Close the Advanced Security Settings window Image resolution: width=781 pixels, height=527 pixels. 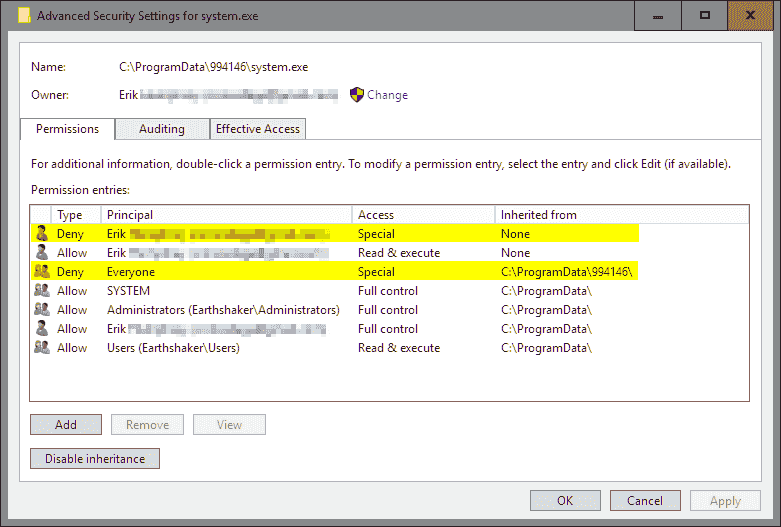tap(750, 15)
